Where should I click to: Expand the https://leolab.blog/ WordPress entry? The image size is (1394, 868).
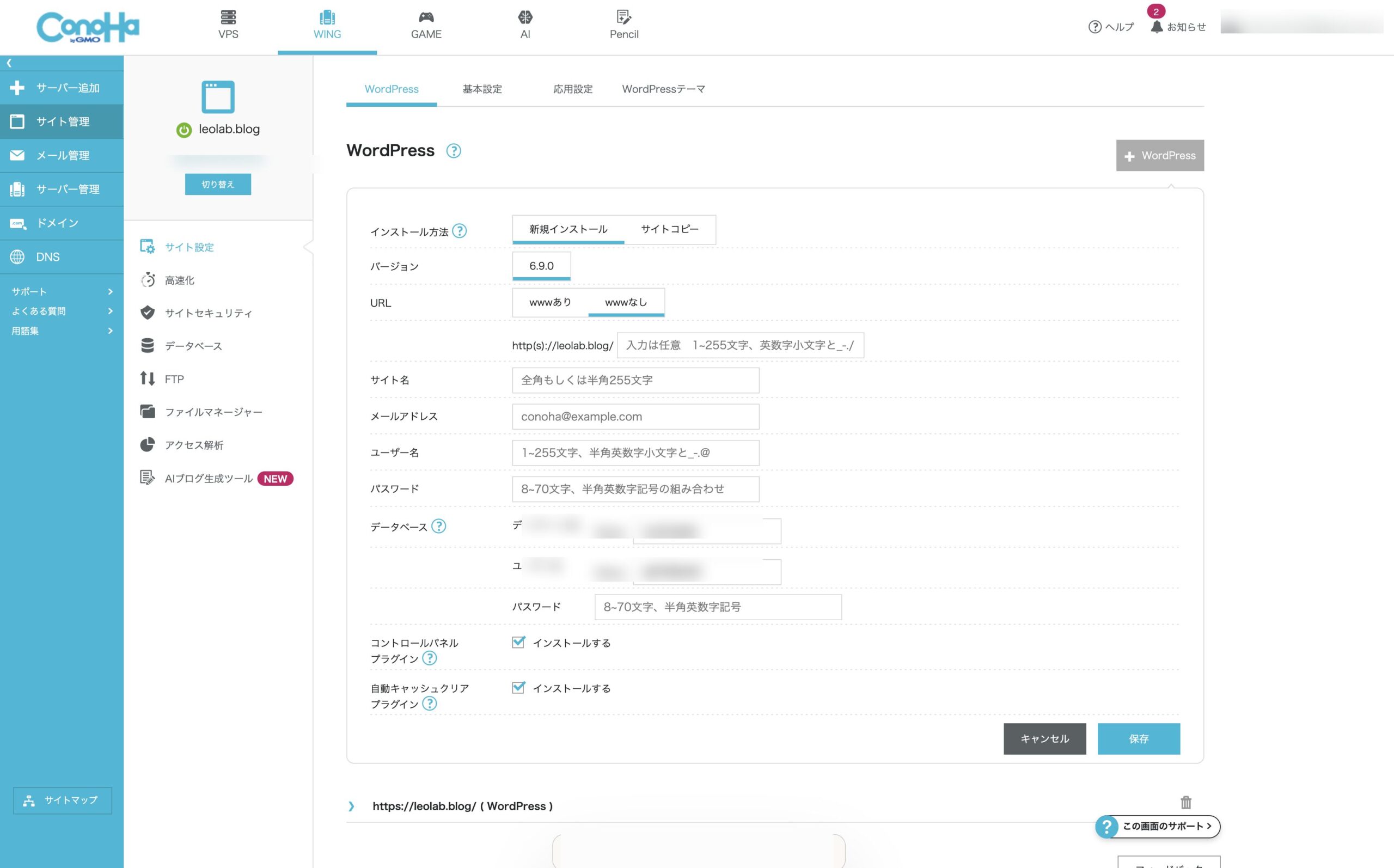point(351,806)
